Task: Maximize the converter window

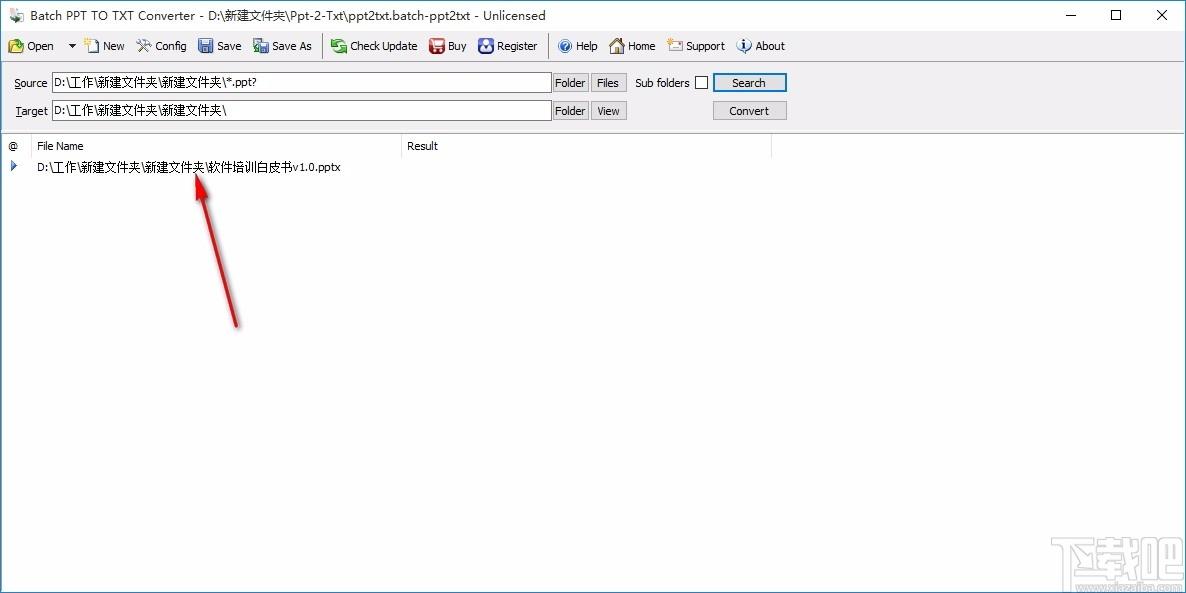Action: (1116, 15)
